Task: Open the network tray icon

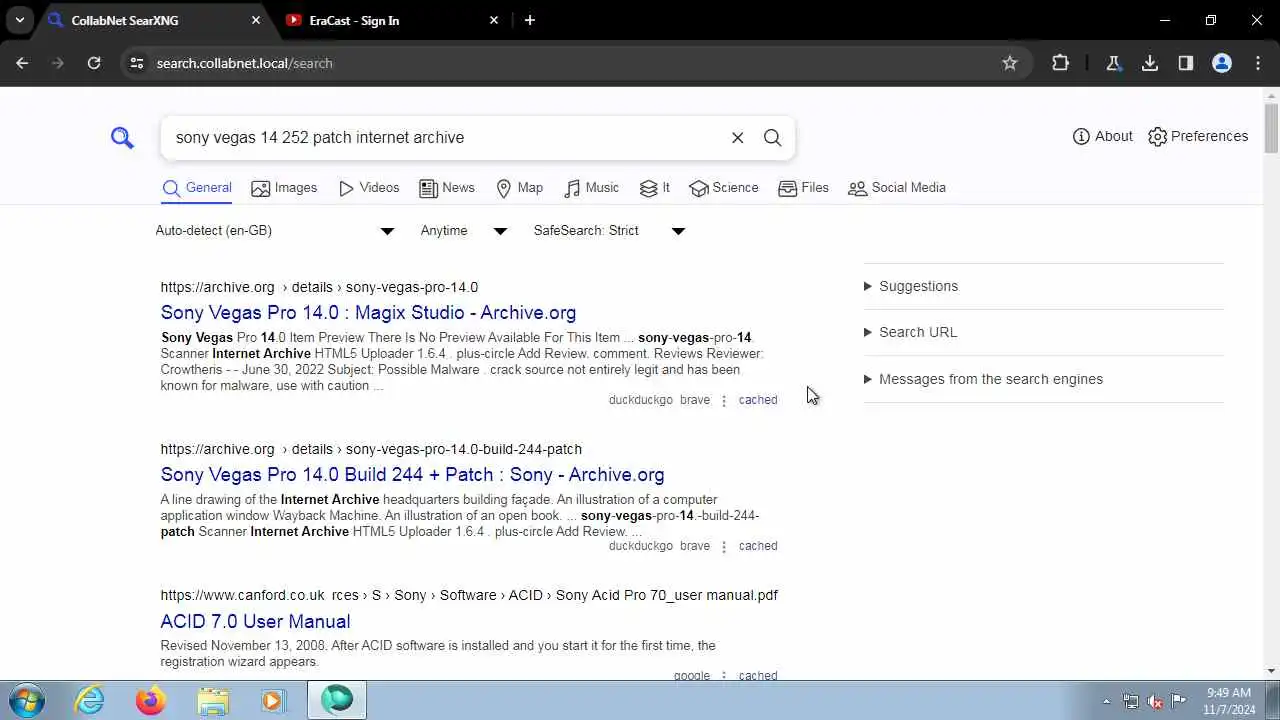Action: [x=1131, y=701]
